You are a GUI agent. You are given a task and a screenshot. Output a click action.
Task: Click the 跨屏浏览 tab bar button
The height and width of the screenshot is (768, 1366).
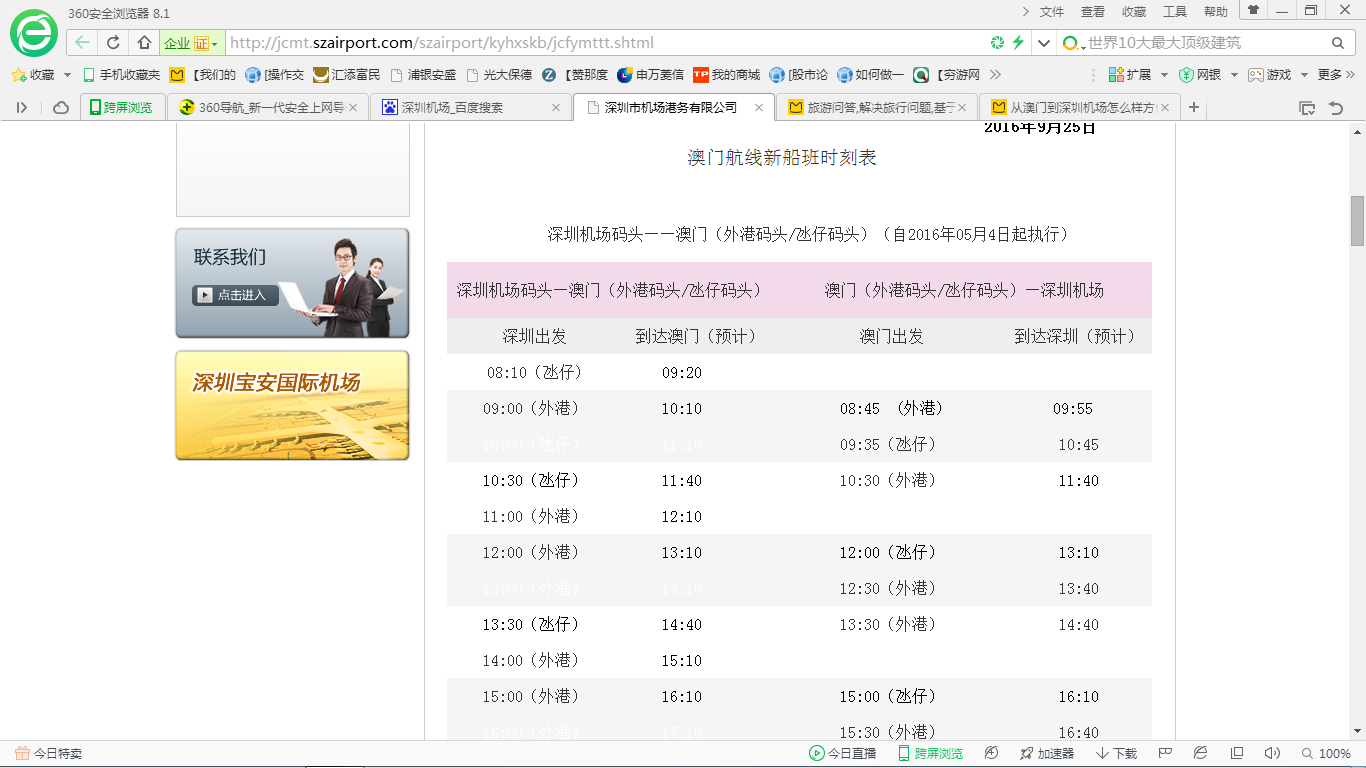[x=121, y=108]
